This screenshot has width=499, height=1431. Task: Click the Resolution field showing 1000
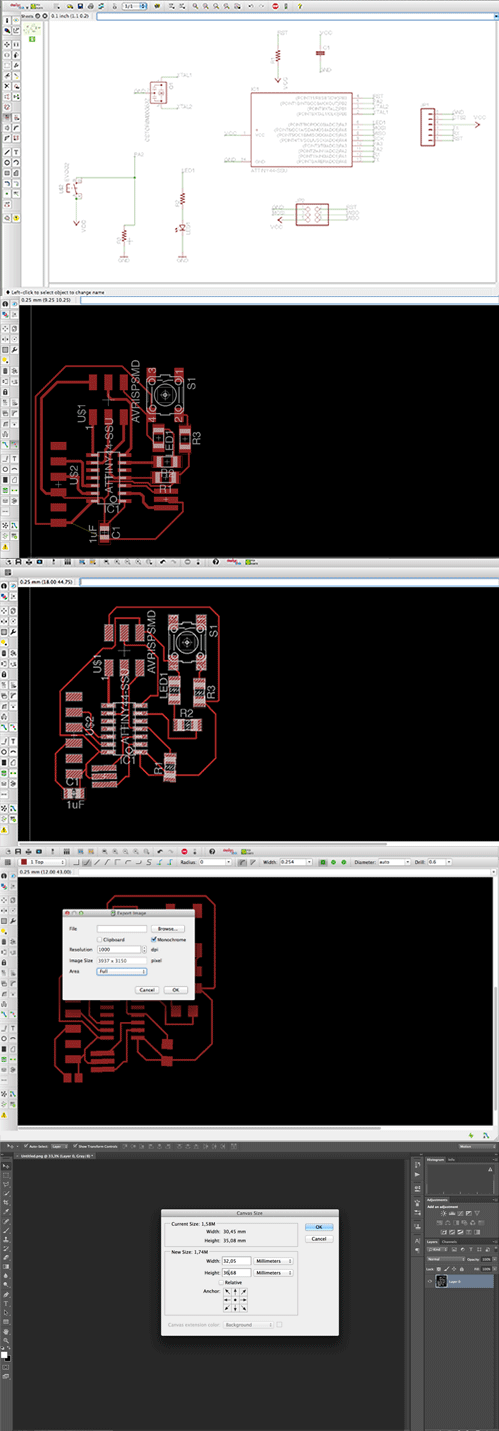[119, 949]
